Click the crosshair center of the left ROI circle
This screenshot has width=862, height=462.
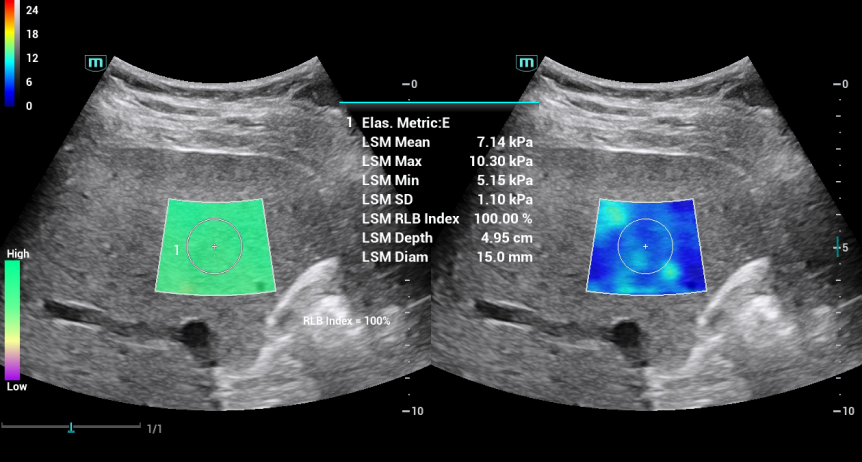tap(214, 246)
